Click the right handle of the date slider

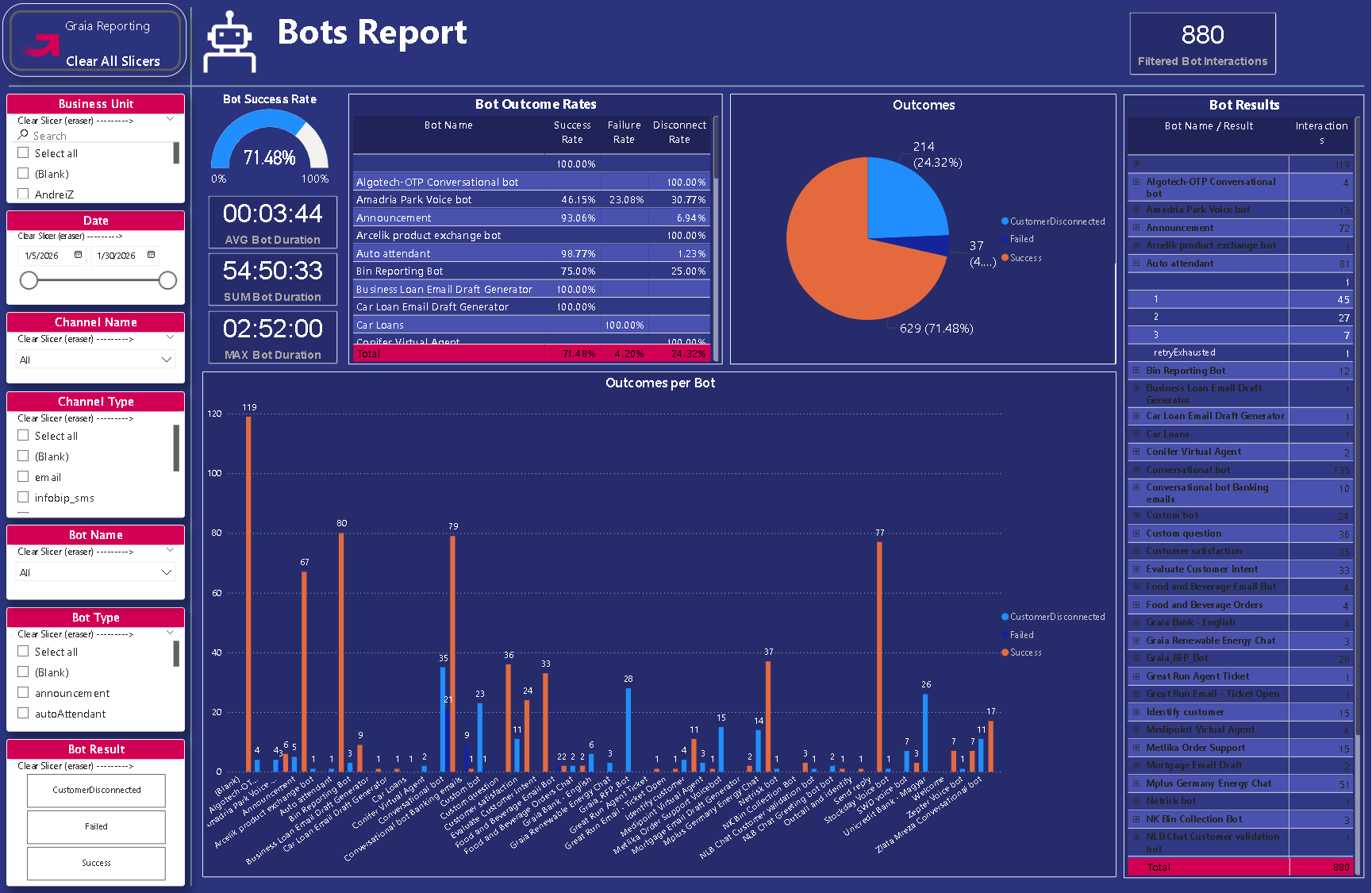click(x=167, y=280)
